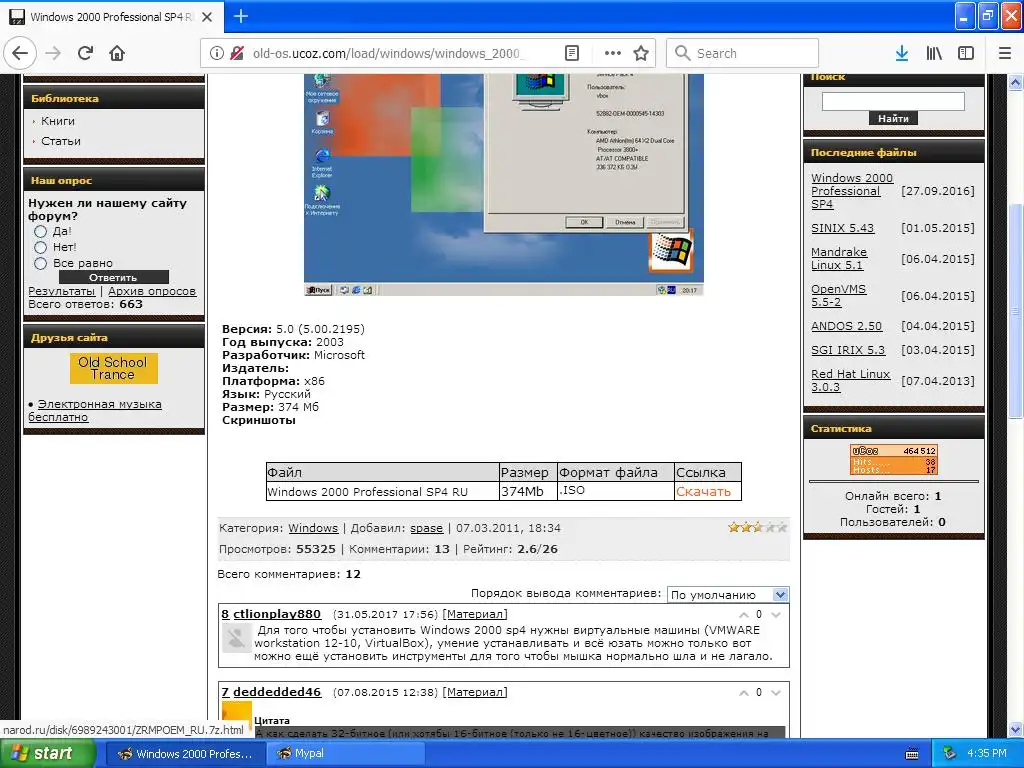Open OpenVMS 5.5-2 link
Screen dimensions: 1024x768
(x=839, y=296)
